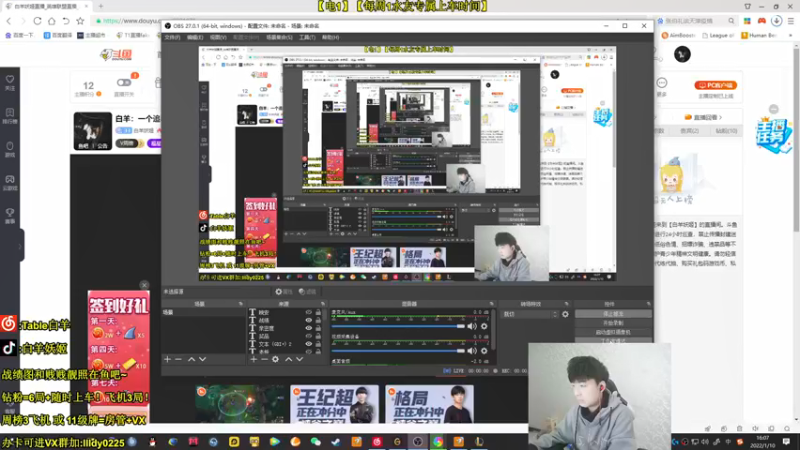Open browser downloads icon
The image size is (800, 450).
(x=777, y=21)
